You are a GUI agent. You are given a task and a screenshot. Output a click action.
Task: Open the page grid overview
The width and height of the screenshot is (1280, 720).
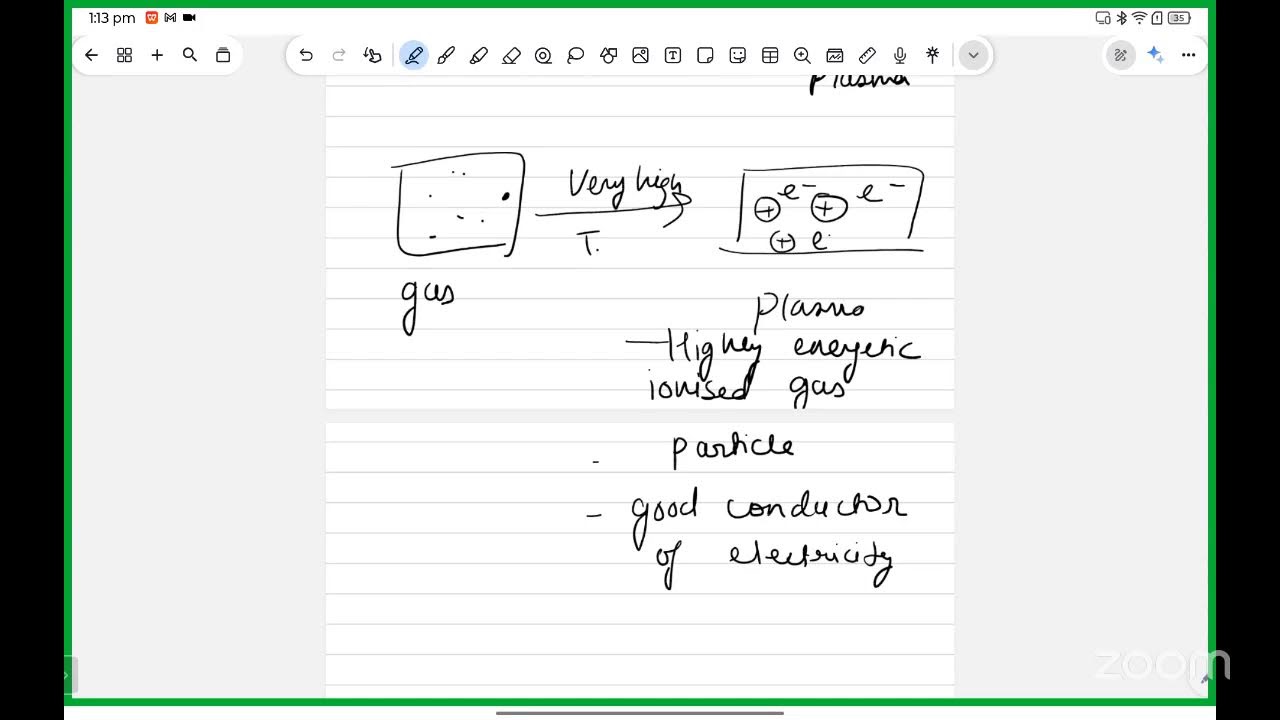click(124, 56)
